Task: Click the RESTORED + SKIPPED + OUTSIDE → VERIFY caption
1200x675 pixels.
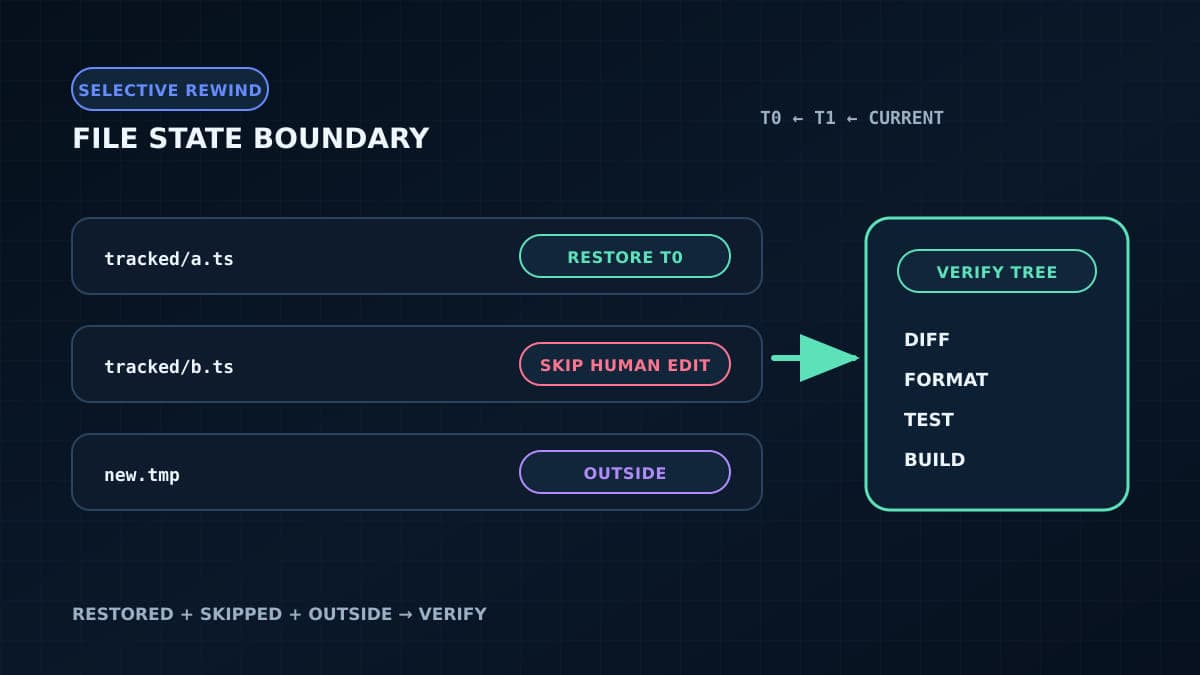Action: point(279,613)
